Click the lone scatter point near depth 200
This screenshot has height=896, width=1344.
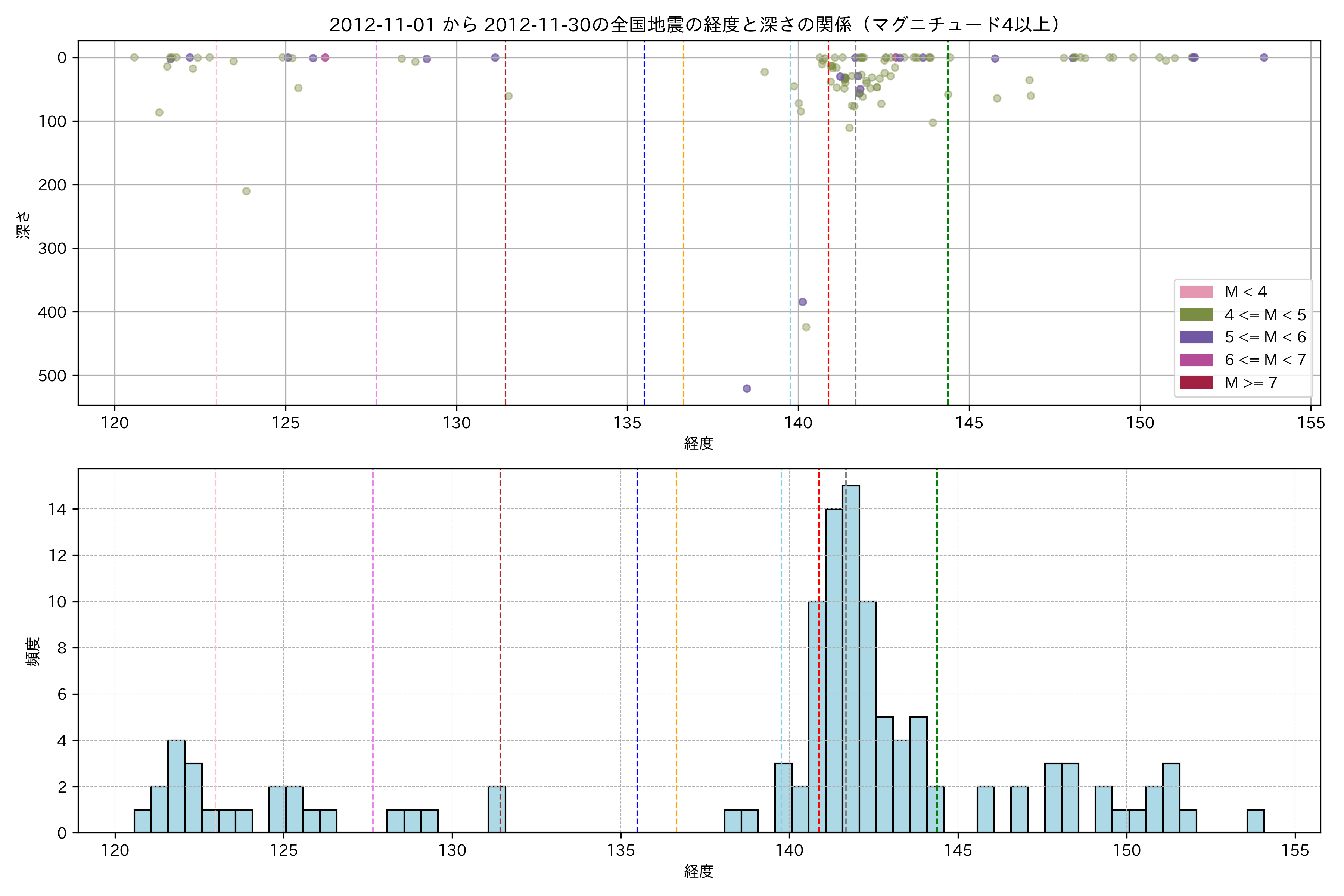click(x=246, y=191)
